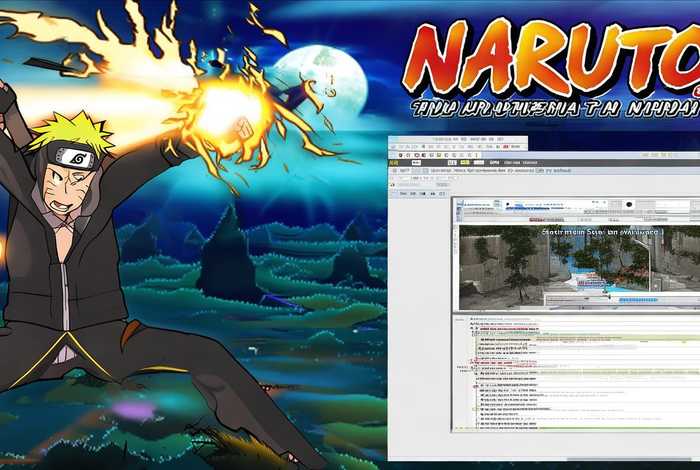Viewport: 700px width, 470px height.
Task: Select the leftmost orange item in the dark menu bar
Action: (x=391, y=162)
